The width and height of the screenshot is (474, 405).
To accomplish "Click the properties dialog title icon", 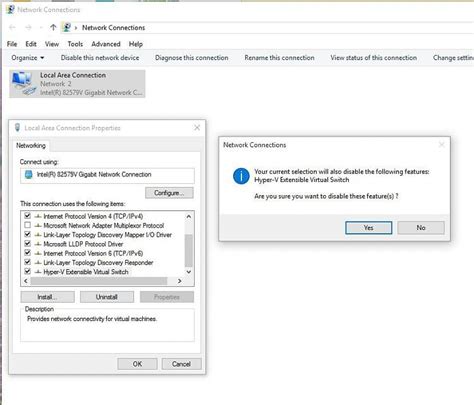I will 17,128.
